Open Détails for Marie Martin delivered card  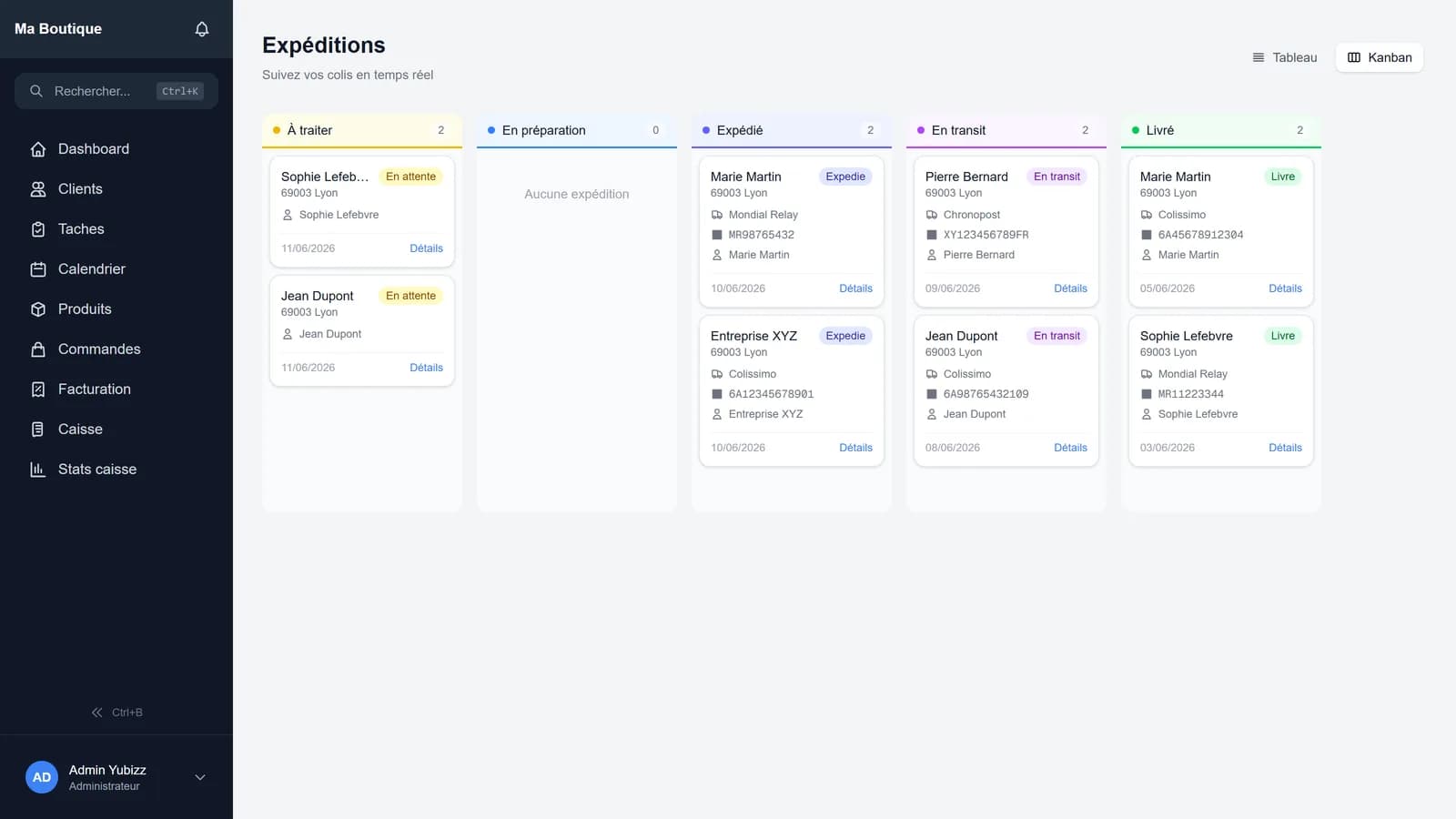pyautogui.click(x=1285, y=288)
